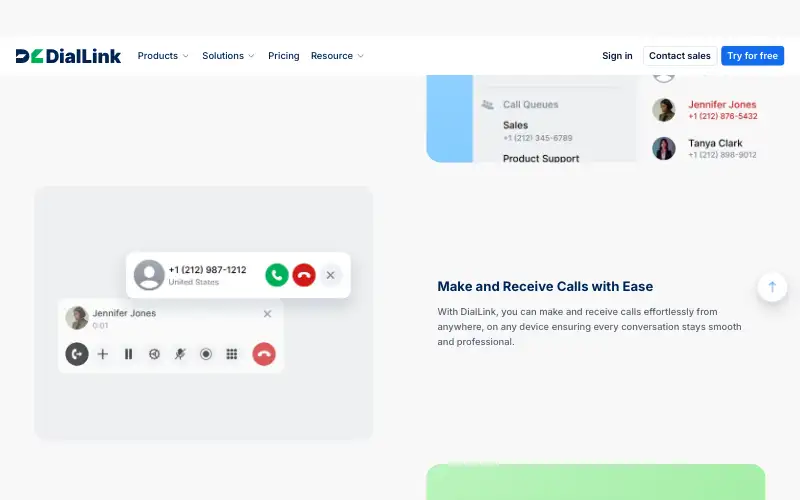Dismiss the incoming call notification with X
The height and width of the screenshot is (500, 800).
coord(331,275)
